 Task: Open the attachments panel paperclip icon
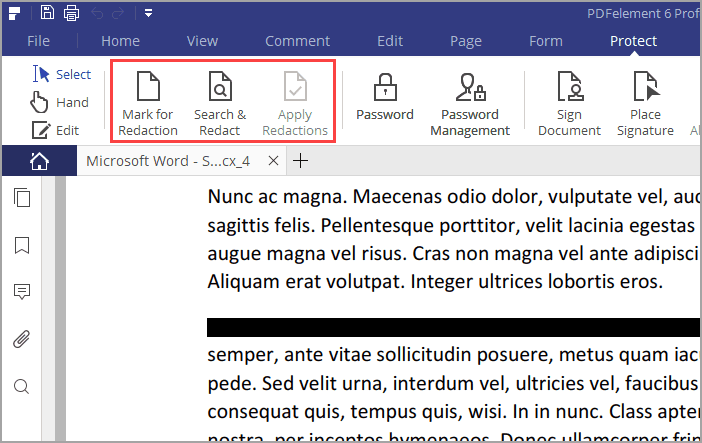click(x=22, y=339)
